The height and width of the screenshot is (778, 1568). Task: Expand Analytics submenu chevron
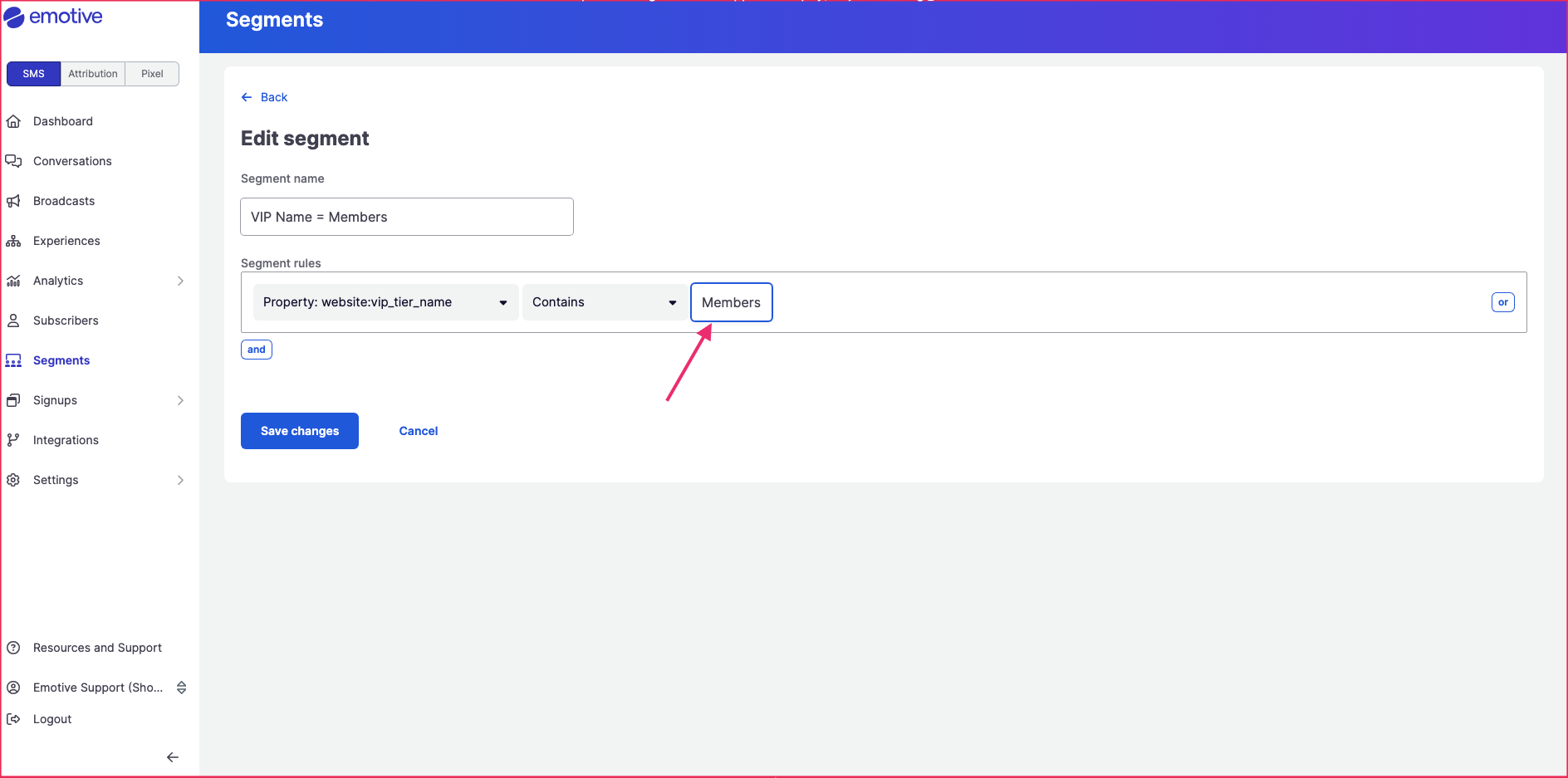[x=180, y=281]
